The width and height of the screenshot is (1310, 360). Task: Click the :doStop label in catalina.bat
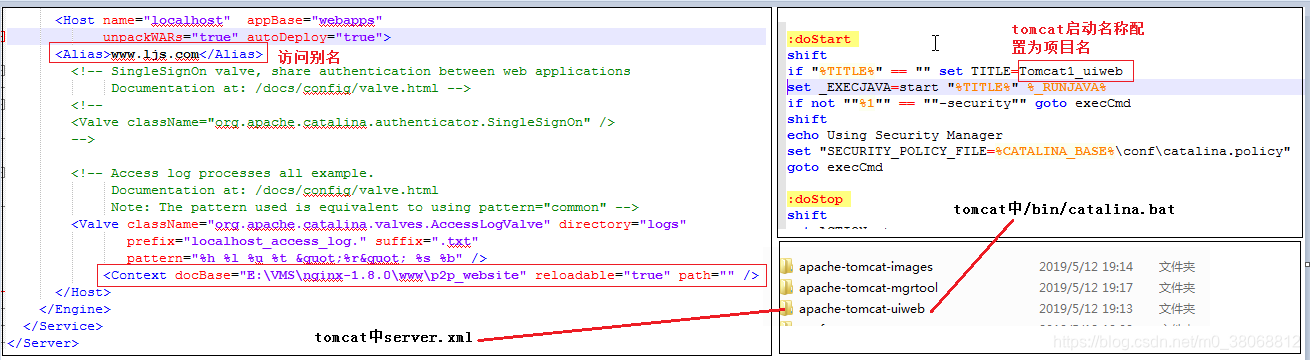(815, 199)
